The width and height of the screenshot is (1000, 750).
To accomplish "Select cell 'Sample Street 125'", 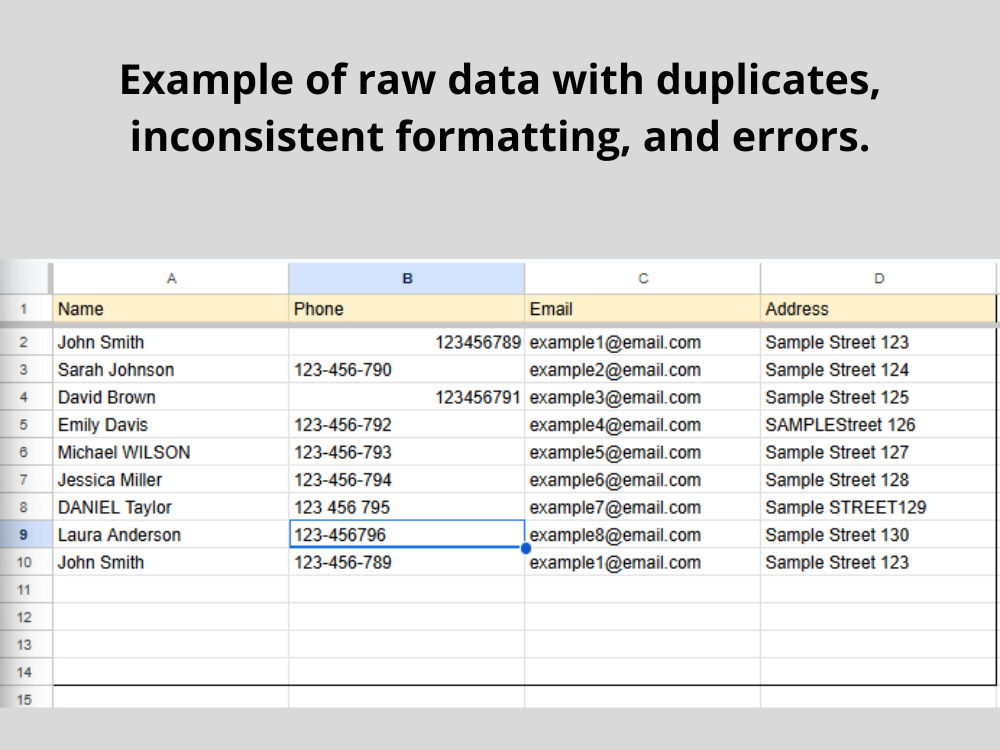I will (x=878, y=397).
